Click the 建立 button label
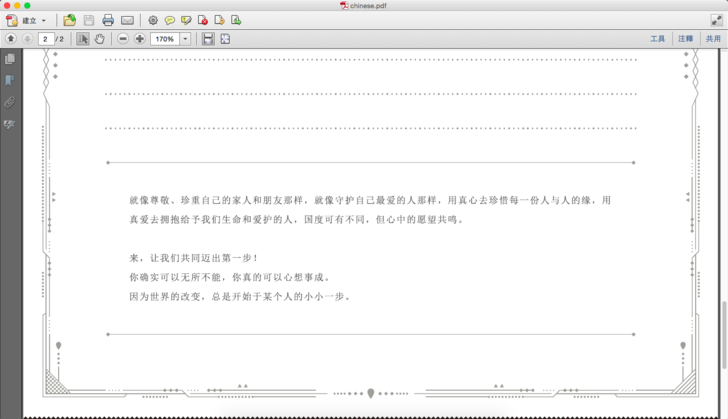 [29, 20]
